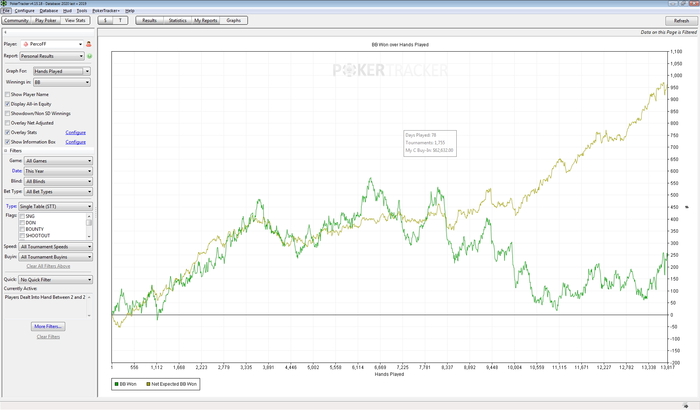The height and width of the screenshot is (410, 700).
Task: Switch to the Statistics tab
Action: click(x=177, y=20)
